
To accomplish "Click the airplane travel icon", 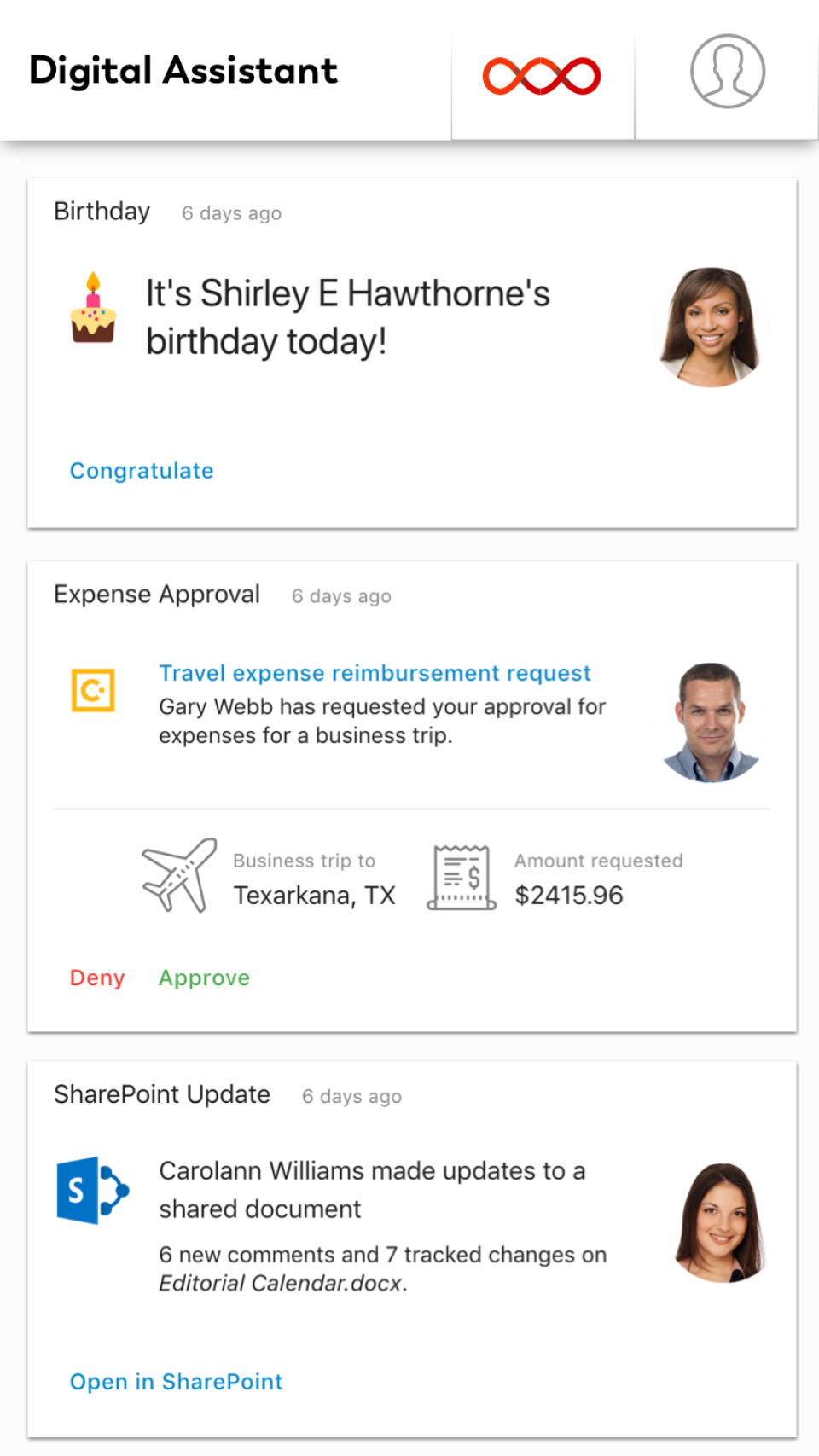I will [177, 877].
